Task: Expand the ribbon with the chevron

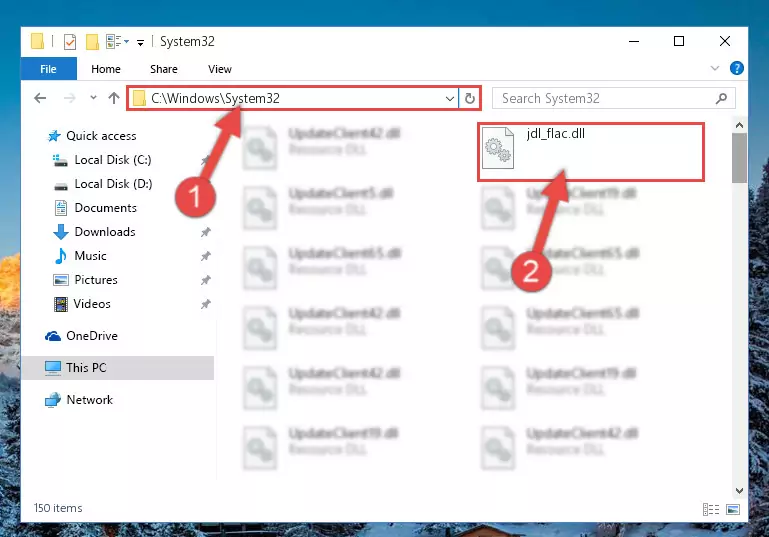Action: 715,69
